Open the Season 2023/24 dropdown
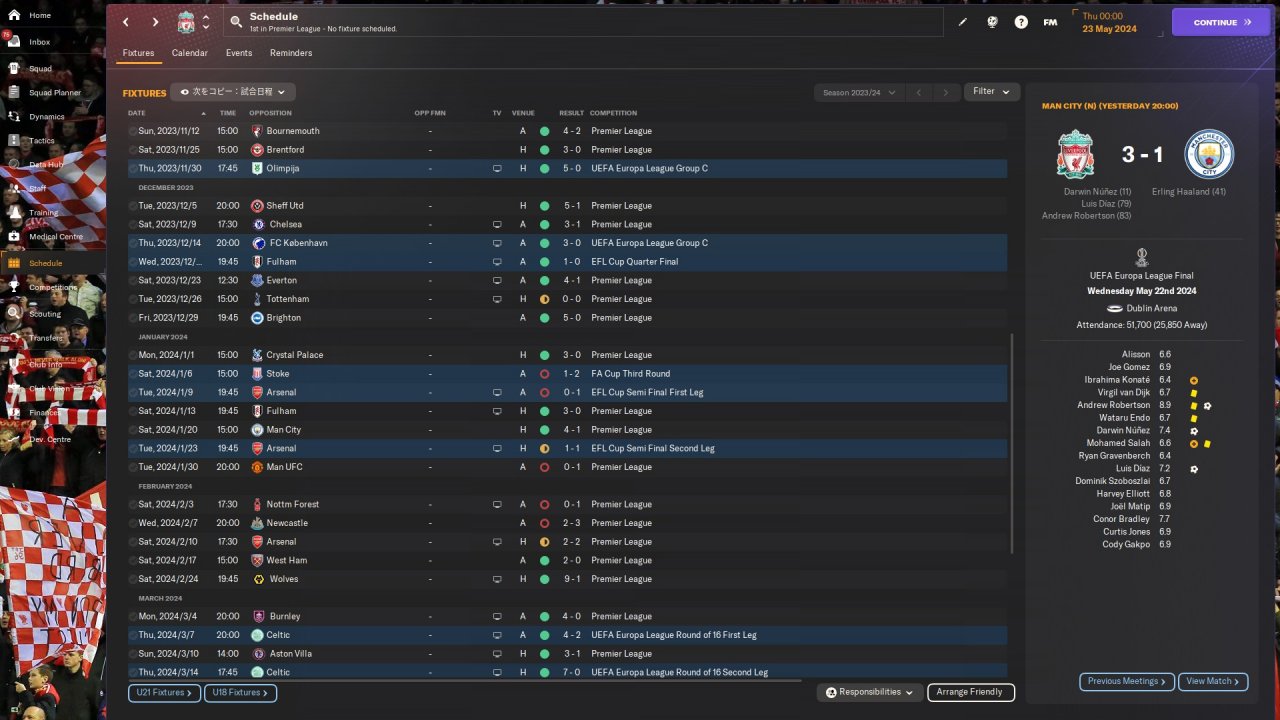 (859, 92)
